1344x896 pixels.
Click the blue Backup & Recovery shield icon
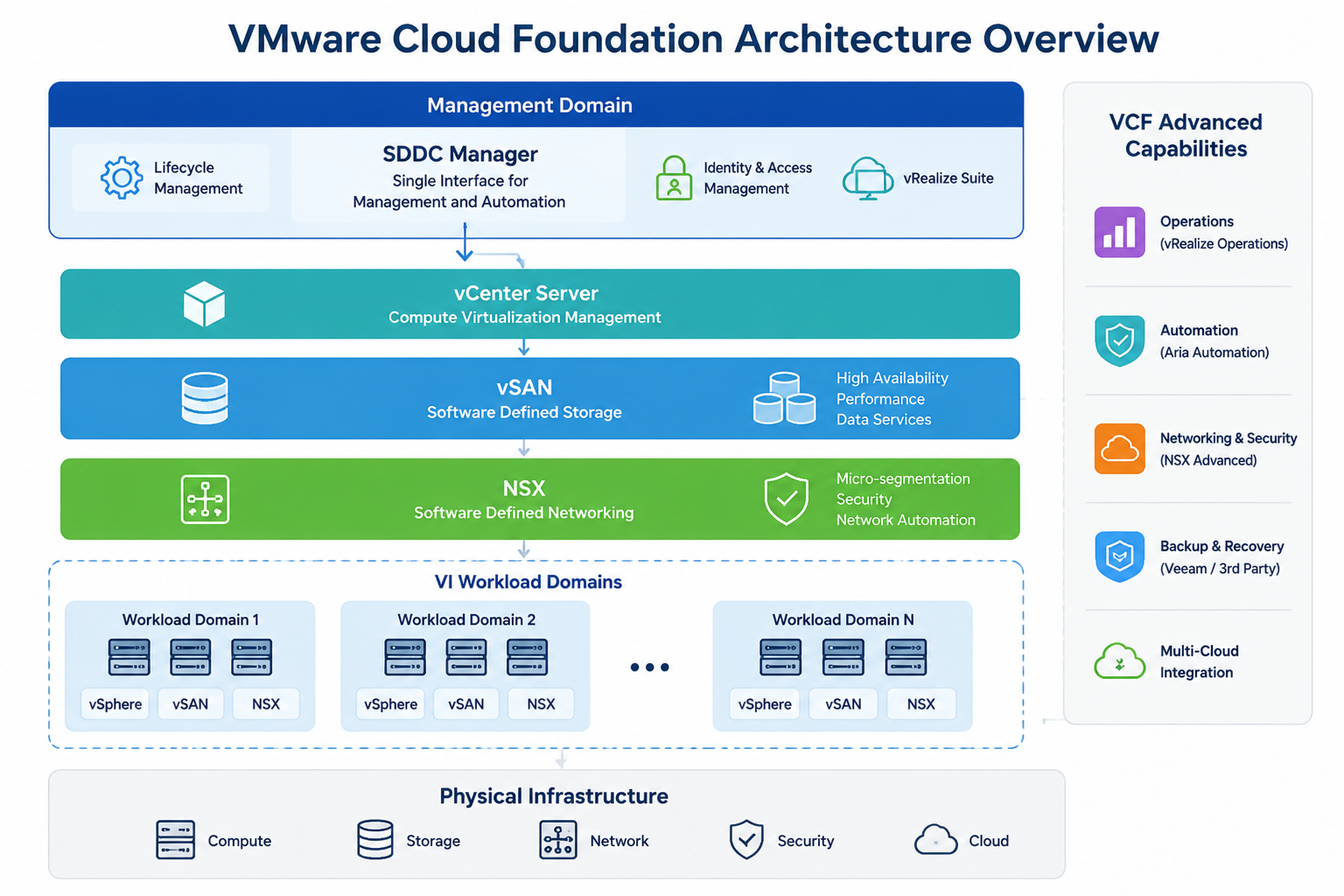[1119, 556]
